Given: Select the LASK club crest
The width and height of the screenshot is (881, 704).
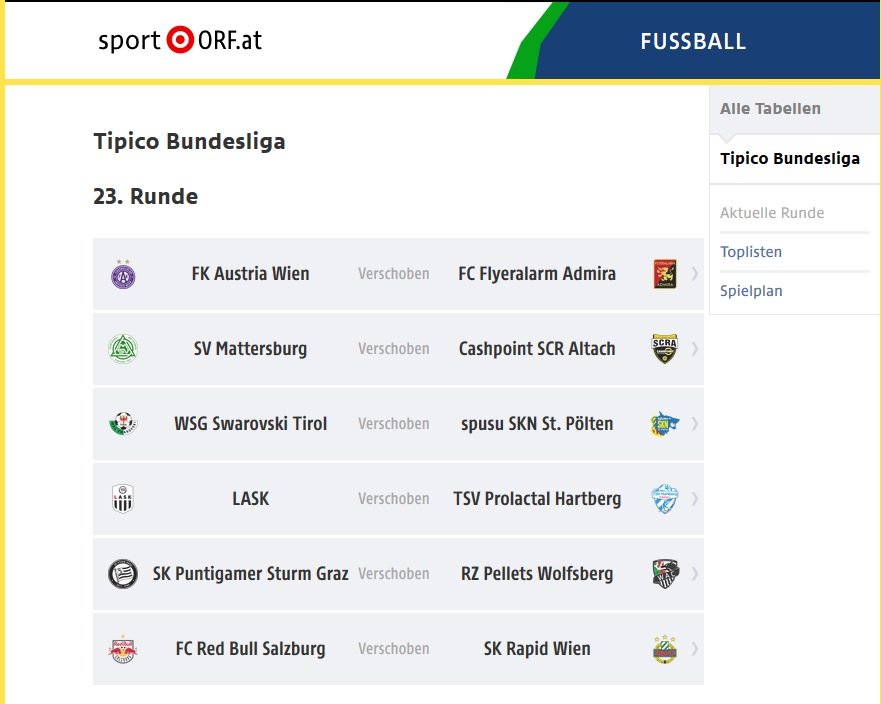Looking at the screenshot, I should coord(123,499).
